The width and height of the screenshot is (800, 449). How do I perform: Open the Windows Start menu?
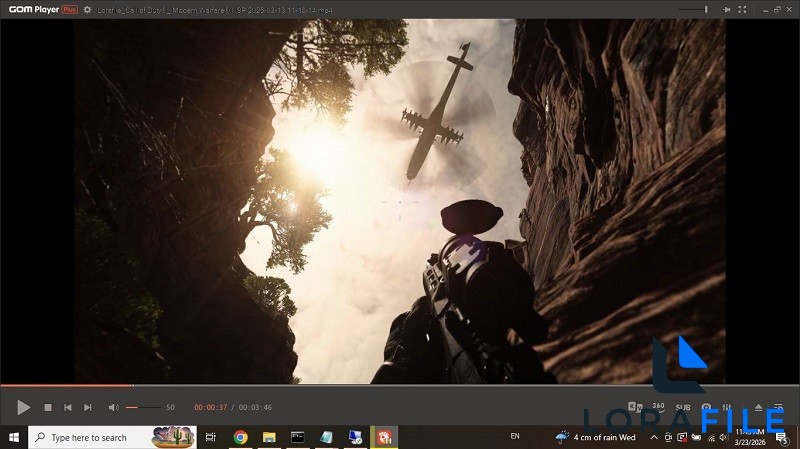tap(14, 437)
